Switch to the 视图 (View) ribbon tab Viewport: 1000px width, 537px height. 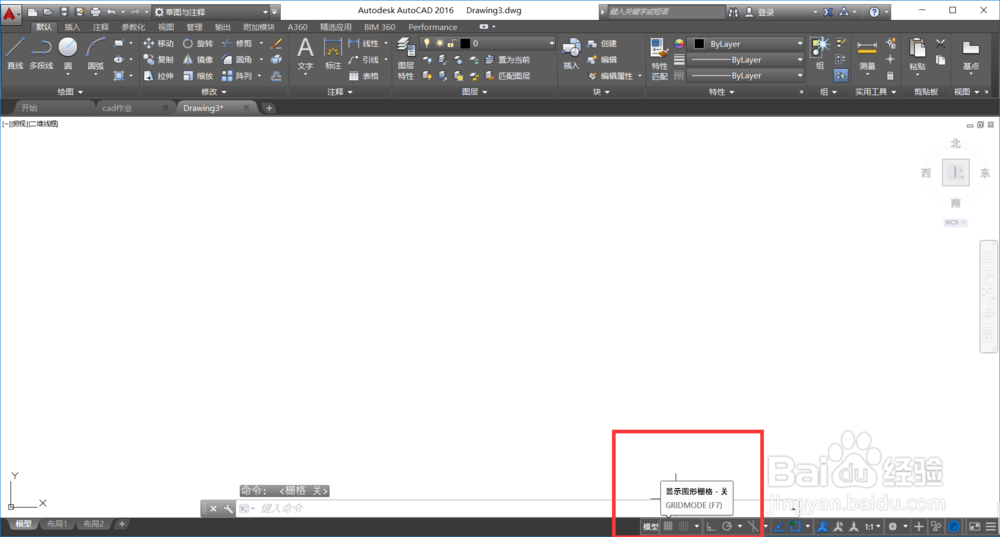pos(166,27)
